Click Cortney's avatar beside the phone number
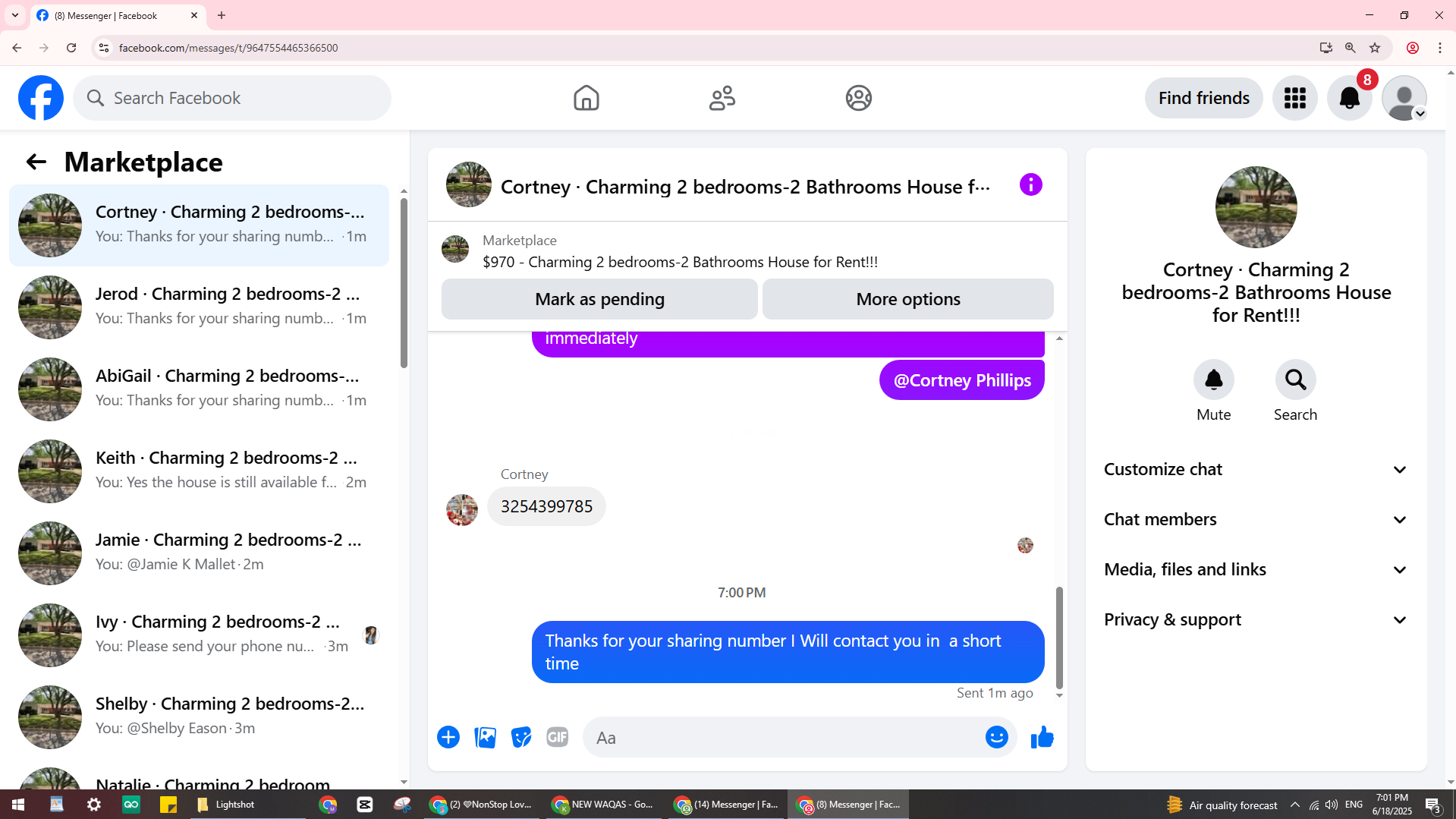This screenshot has height=819, width=1456. point(462,510)
